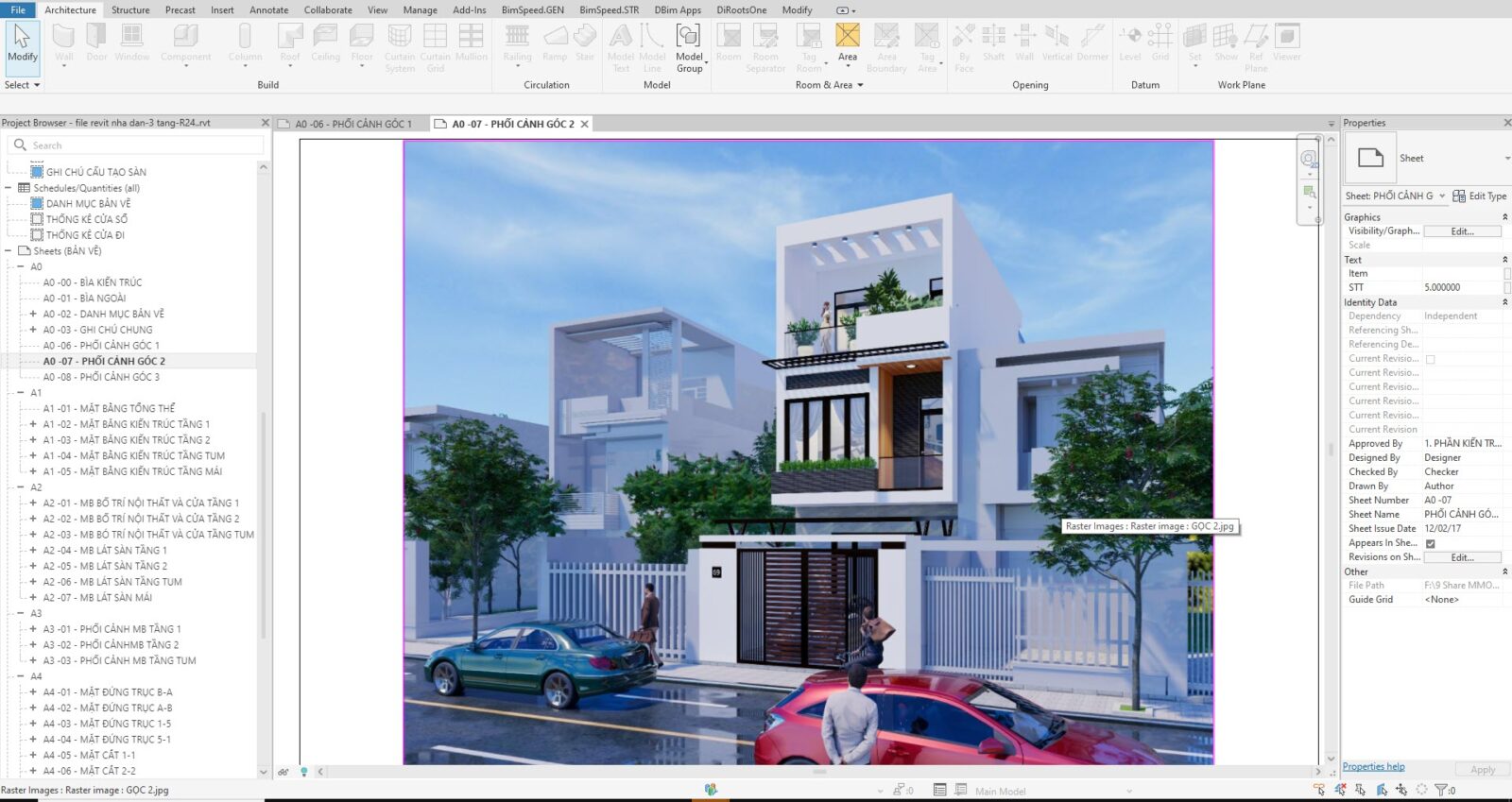Click the Sheet Issue Date value 12/02/17
Viewport: 1512px width, 802px height.
point(1463,529)
